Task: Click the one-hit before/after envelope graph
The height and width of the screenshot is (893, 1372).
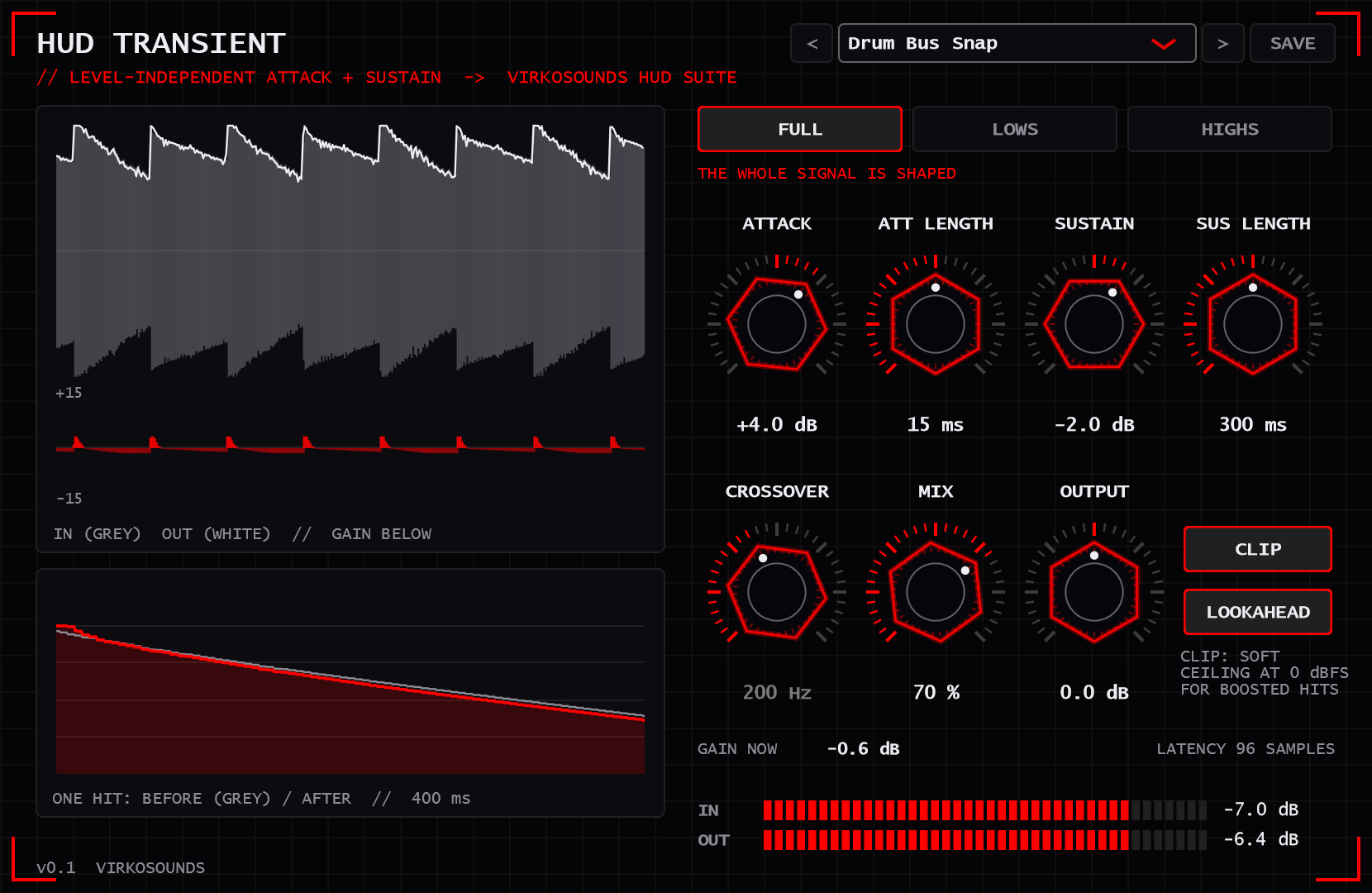Action: click(350, 693)
